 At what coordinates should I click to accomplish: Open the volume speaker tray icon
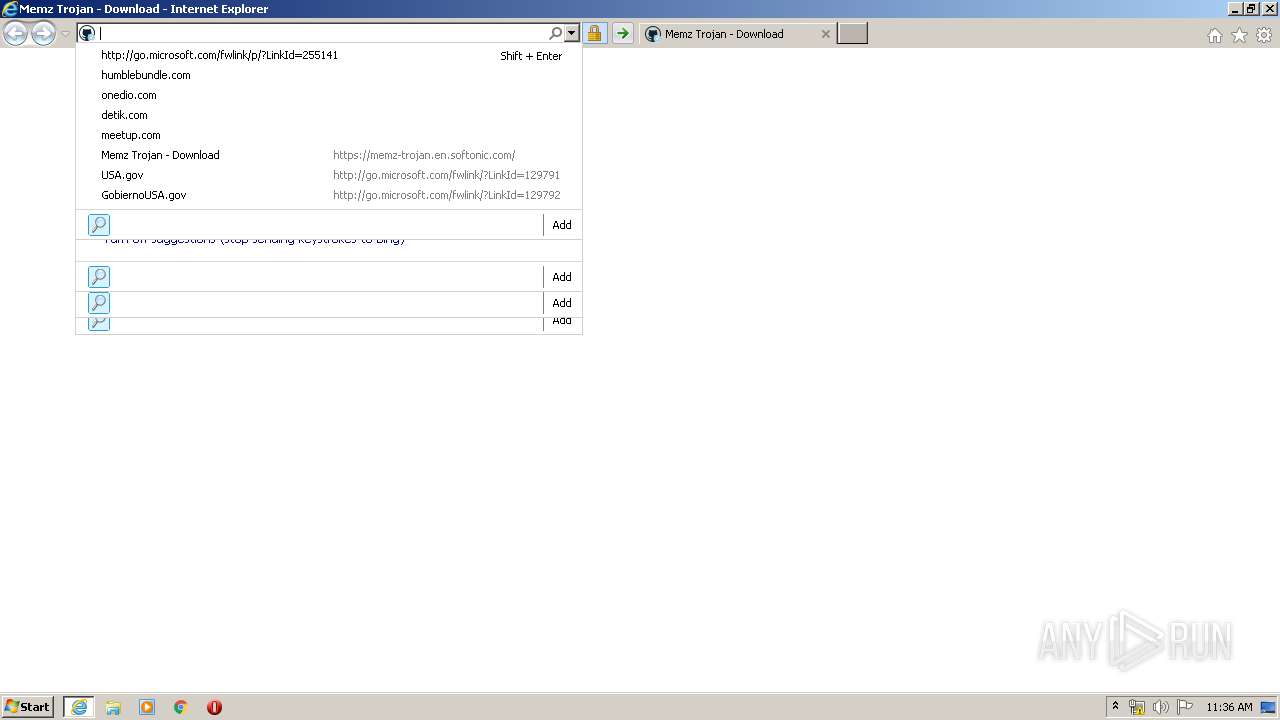tap(1161, 707)
